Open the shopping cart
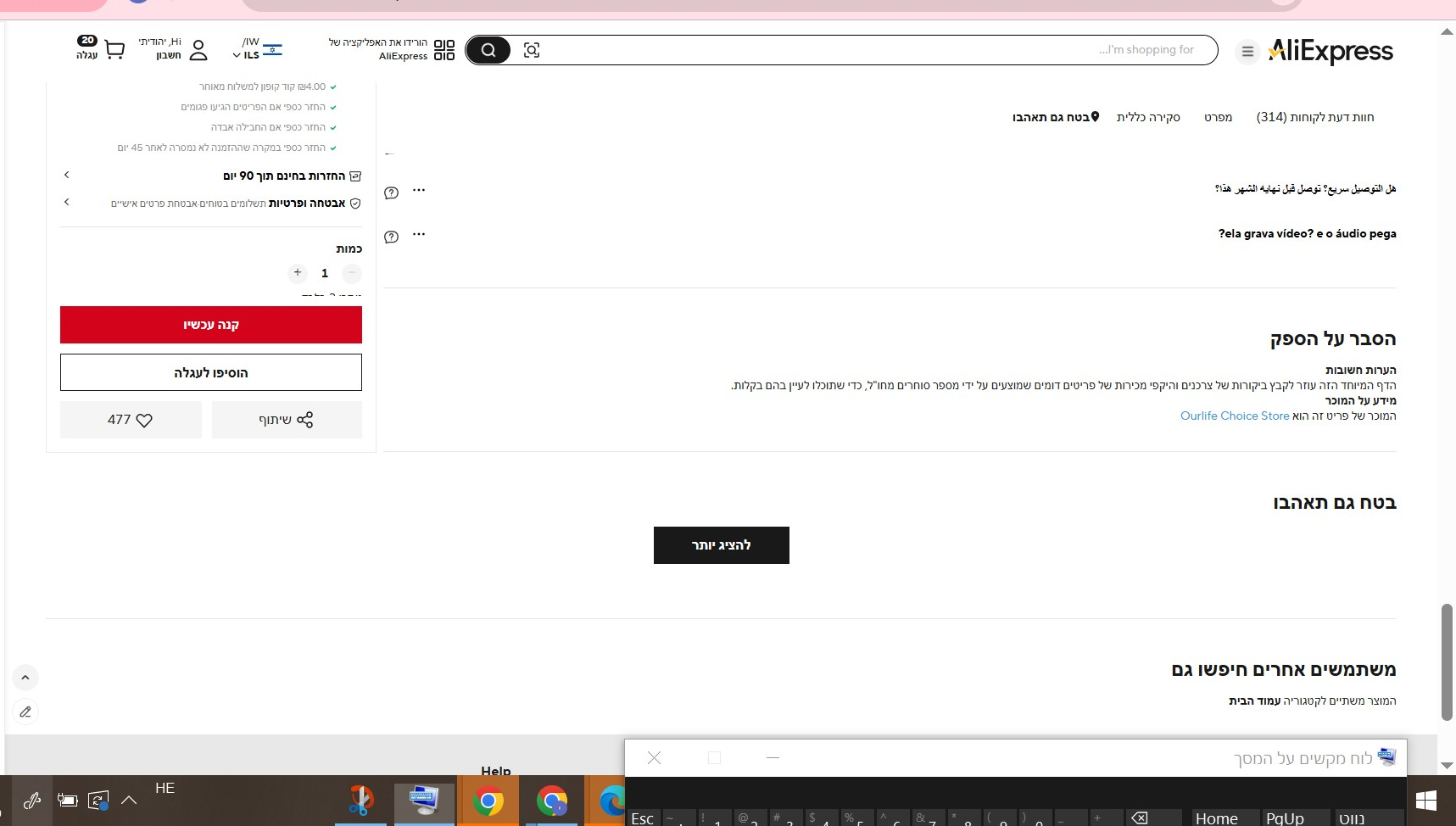Viewport: 1456px width, 826px height. coord(114,50)
